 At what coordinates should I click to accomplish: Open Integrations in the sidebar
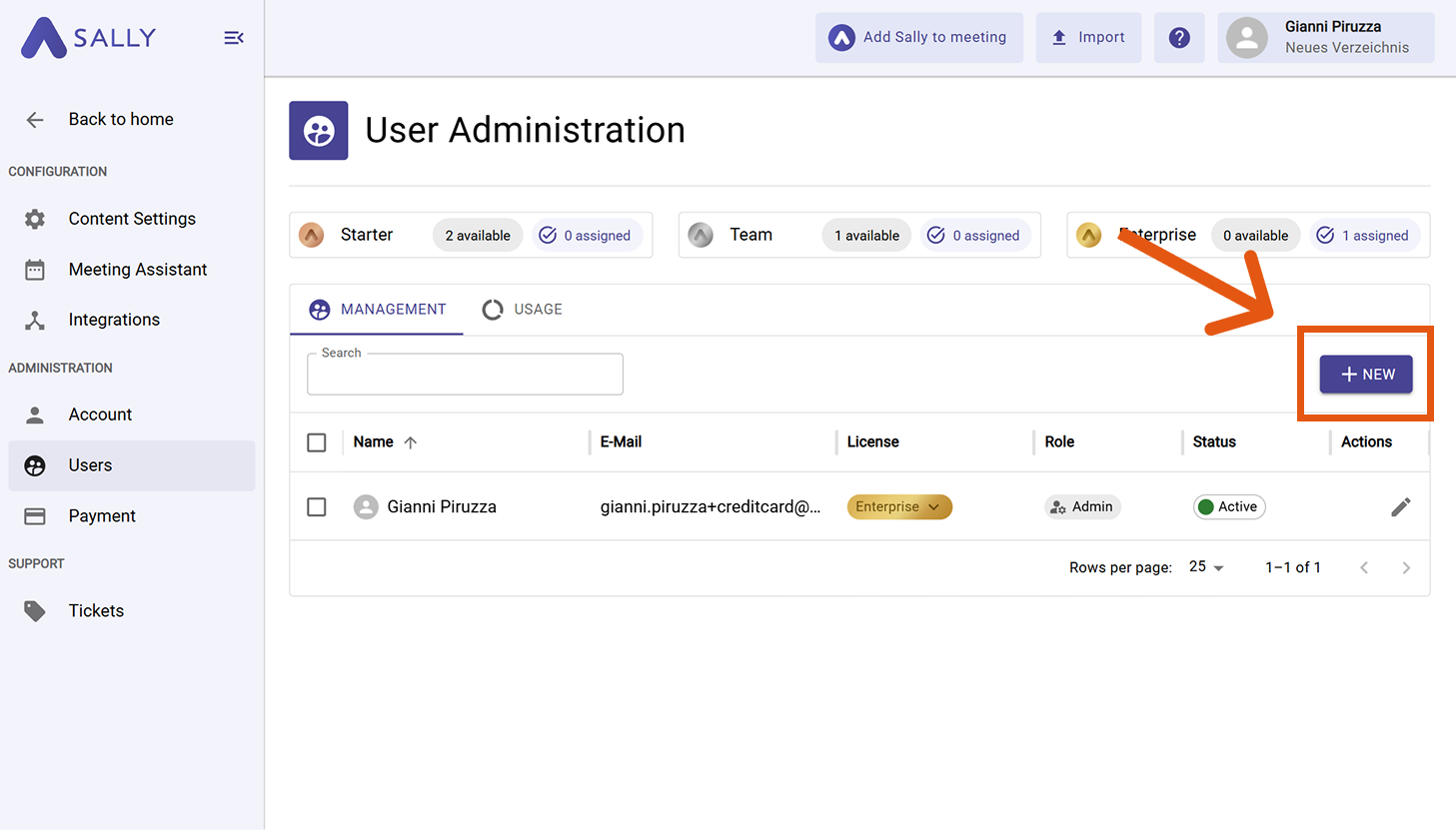coord(132,320)
